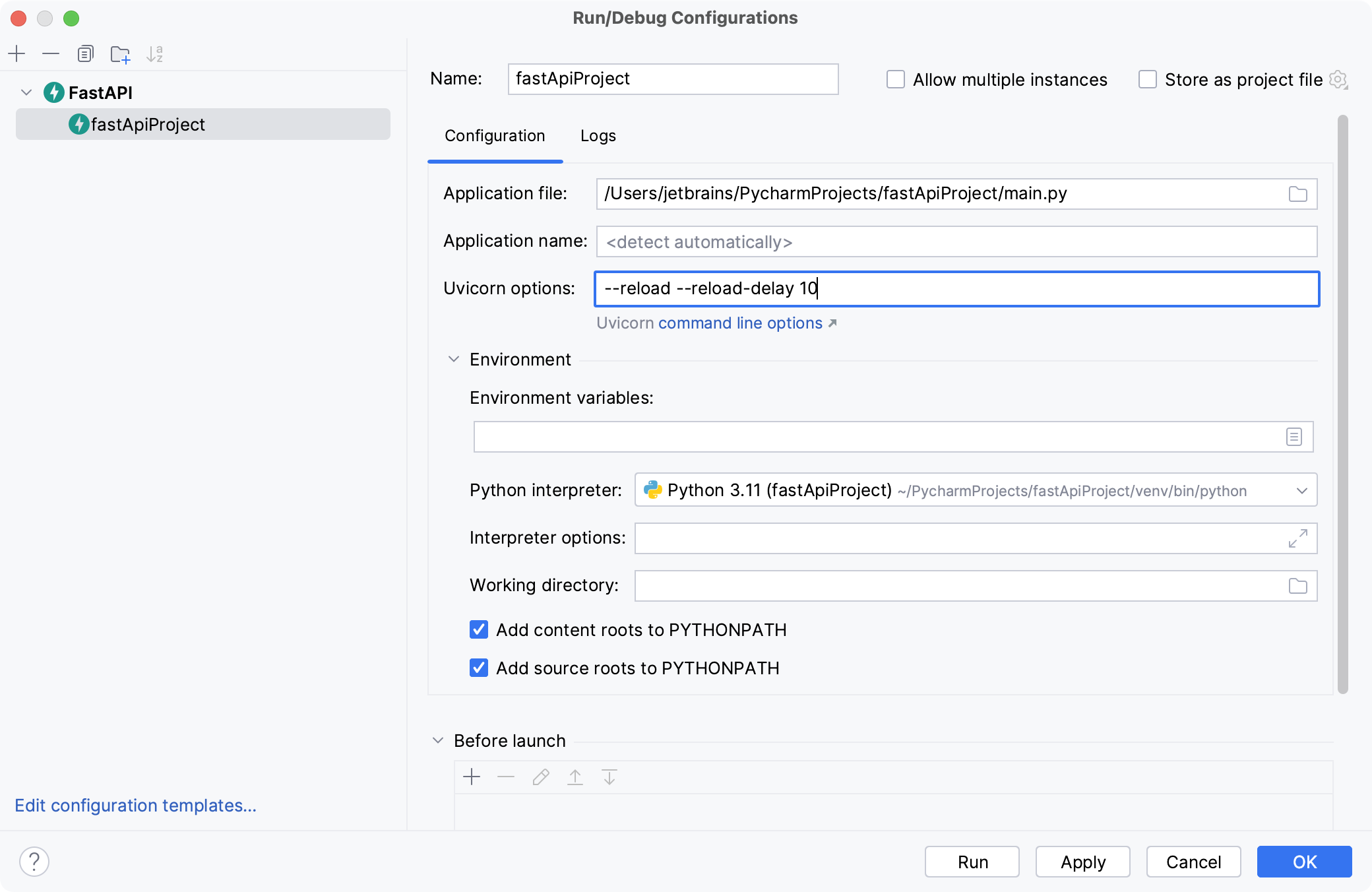Viewport: 1372px width, 892px height.
Task: Browse for the Application file
Action: coord(1297,194)
